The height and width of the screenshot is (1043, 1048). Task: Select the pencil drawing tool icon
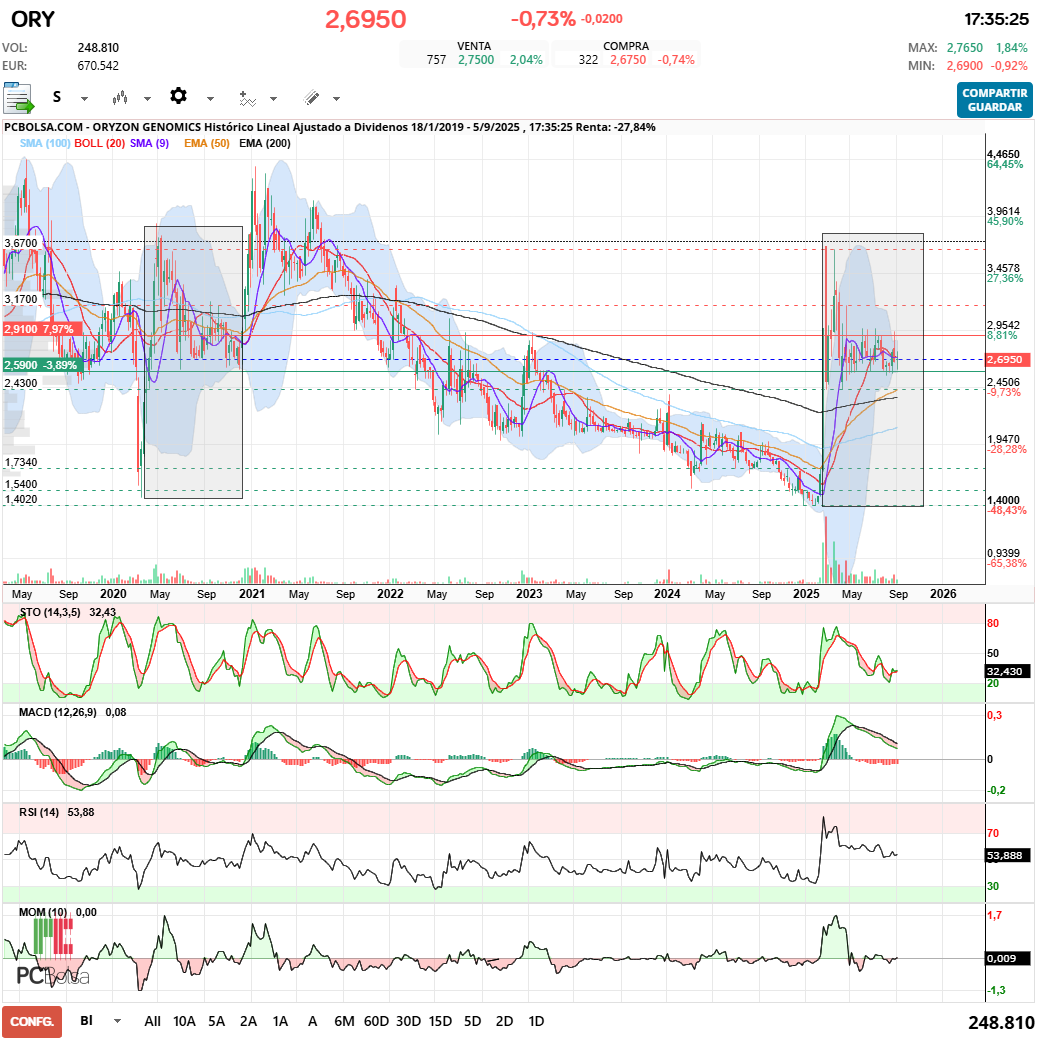point(311,98)
